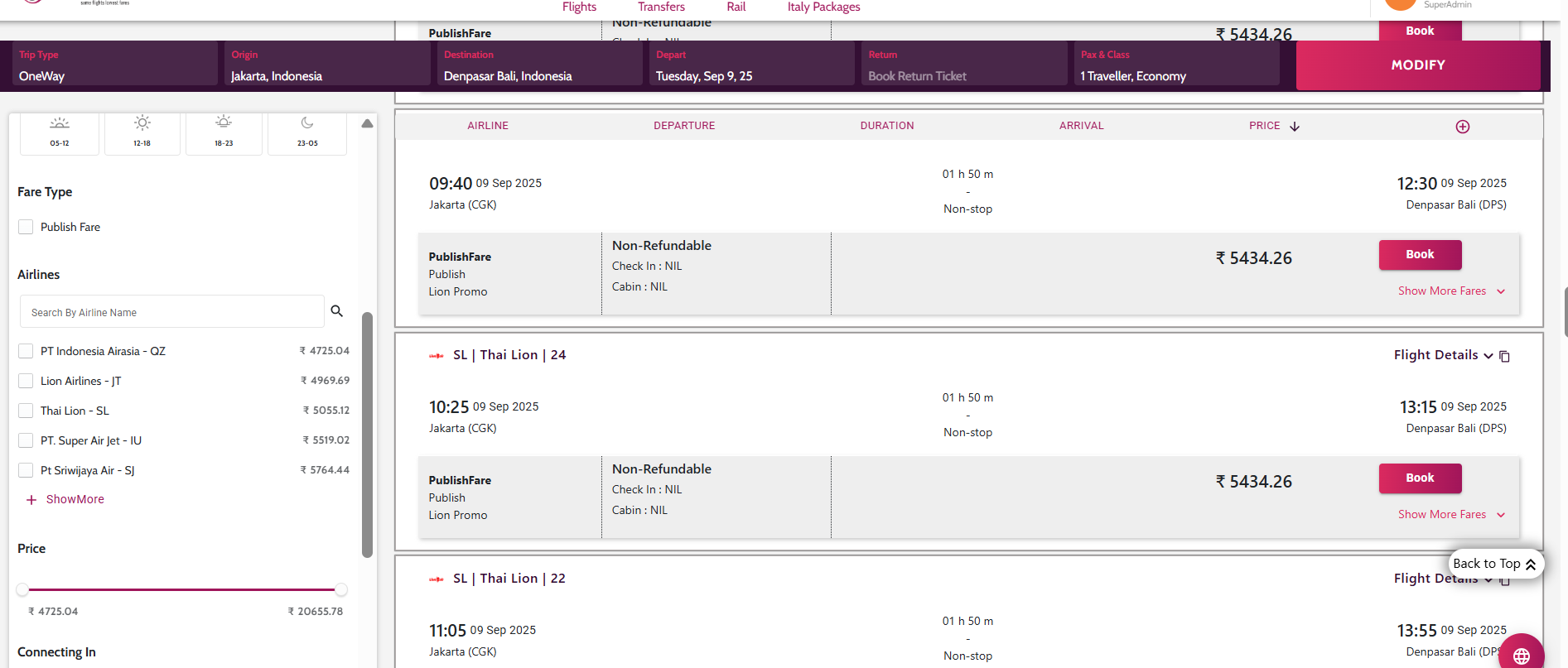Click the plus circle icon in results header
This screenshot has width=1568, height=668.
tap(1463, 127)
